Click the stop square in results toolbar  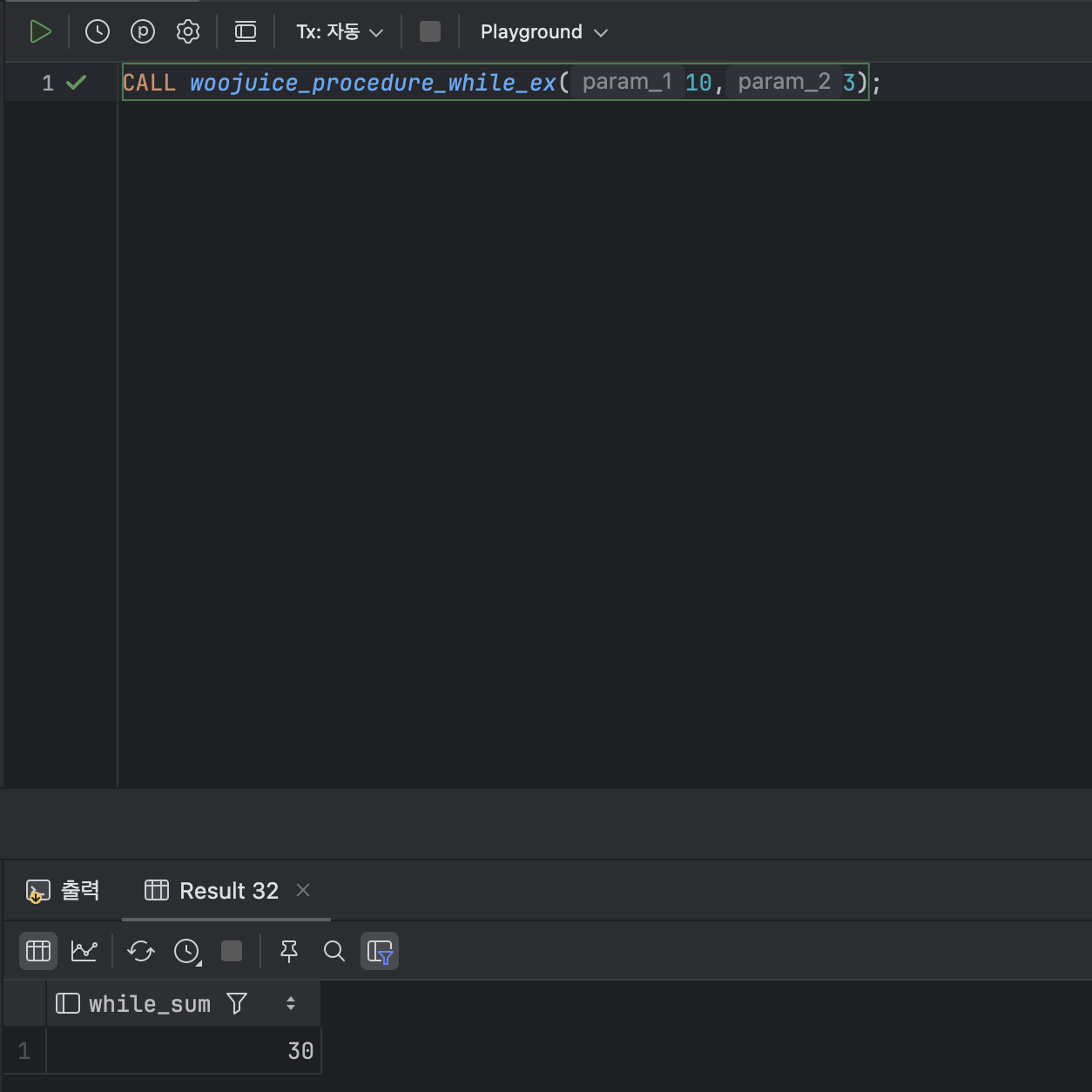[232, 951]
